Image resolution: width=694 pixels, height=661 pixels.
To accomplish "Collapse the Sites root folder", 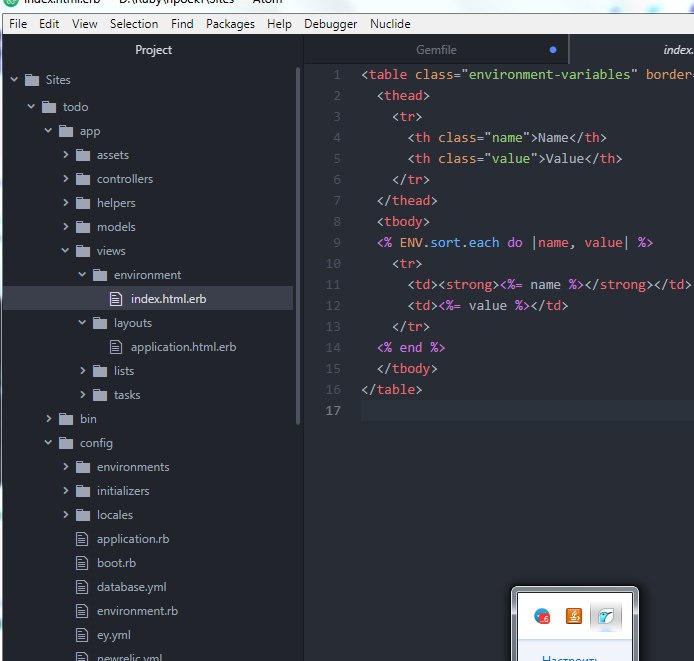I will coord(14,80).
